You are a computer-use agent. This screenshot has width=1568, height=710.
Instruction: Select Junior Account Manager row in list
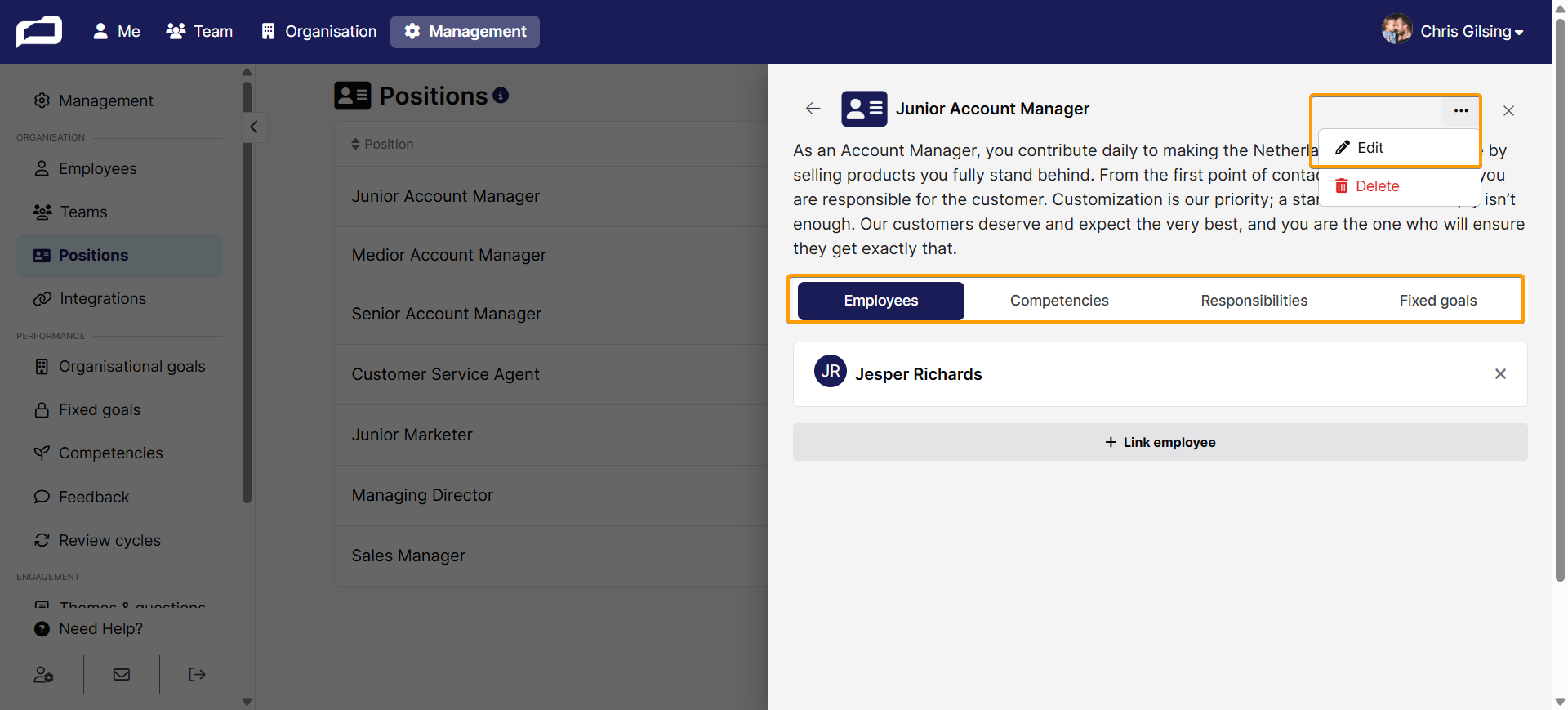(551, 196)
